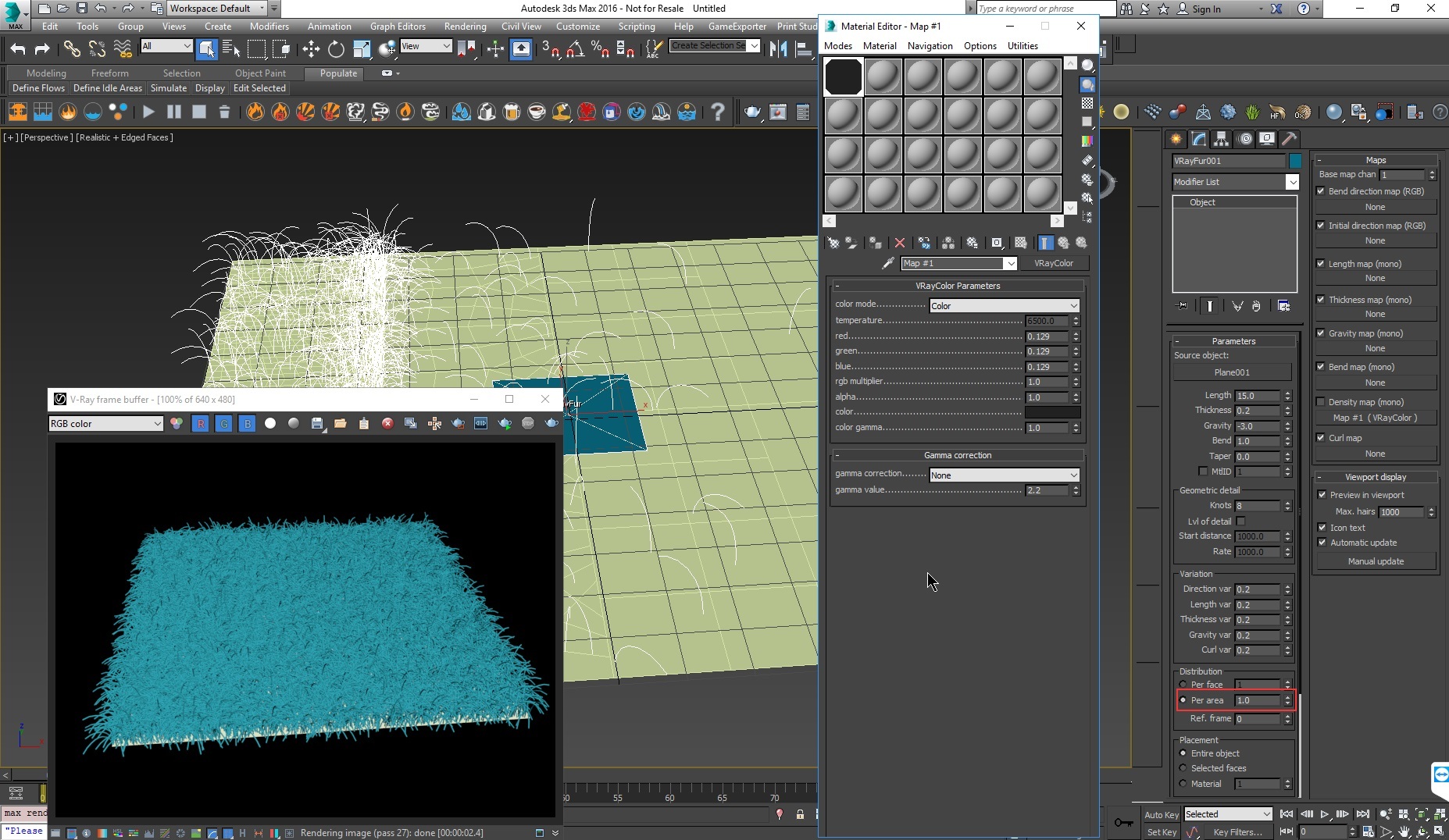Click the Undo arrow in main toolbar
1449x840 pixels.
17,49
